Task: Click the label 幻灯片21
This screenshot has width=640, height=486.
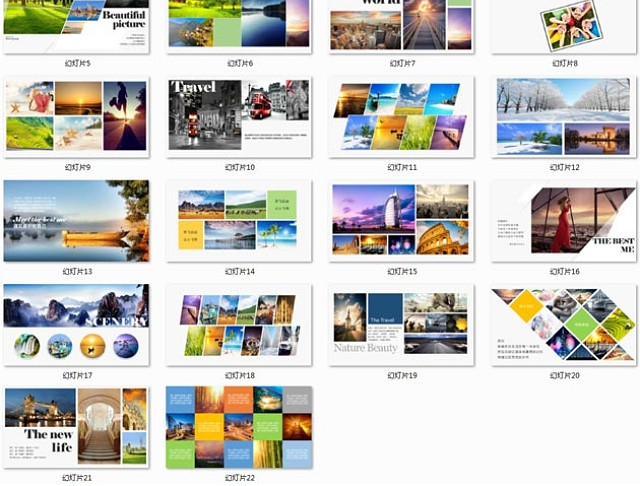Action: coord(78,478)
